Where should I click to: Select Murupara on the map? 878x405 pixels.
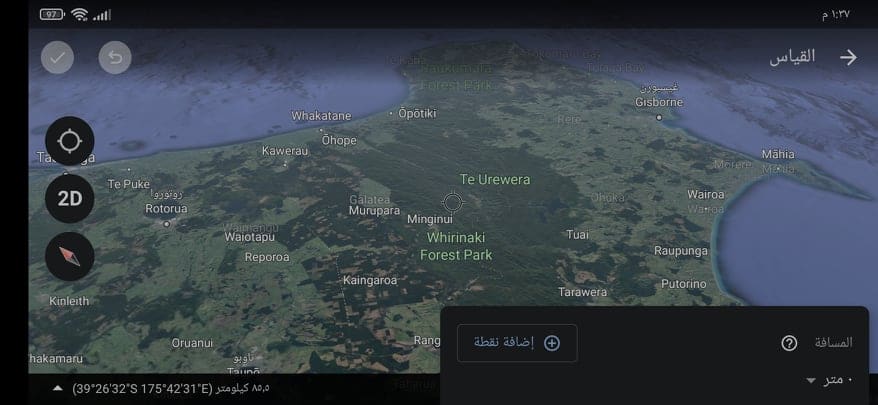pos(374,211)
